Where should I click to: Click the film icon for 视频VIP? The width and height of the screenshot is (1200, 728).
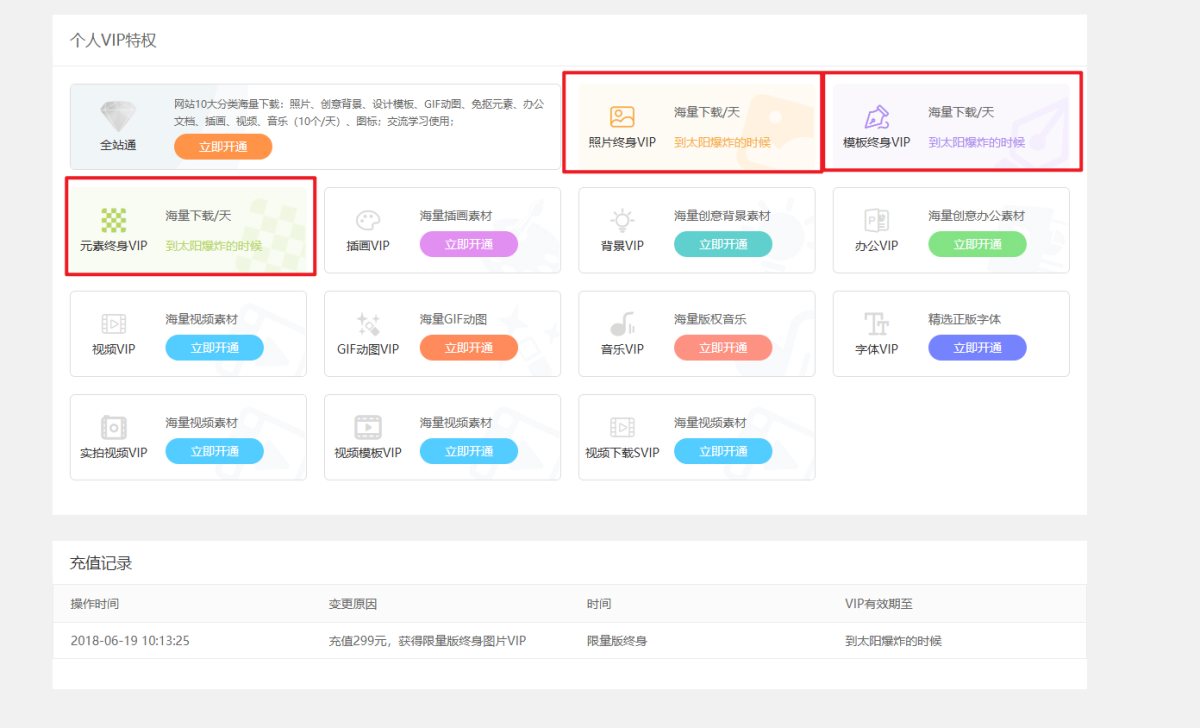[x=113, y=324]
